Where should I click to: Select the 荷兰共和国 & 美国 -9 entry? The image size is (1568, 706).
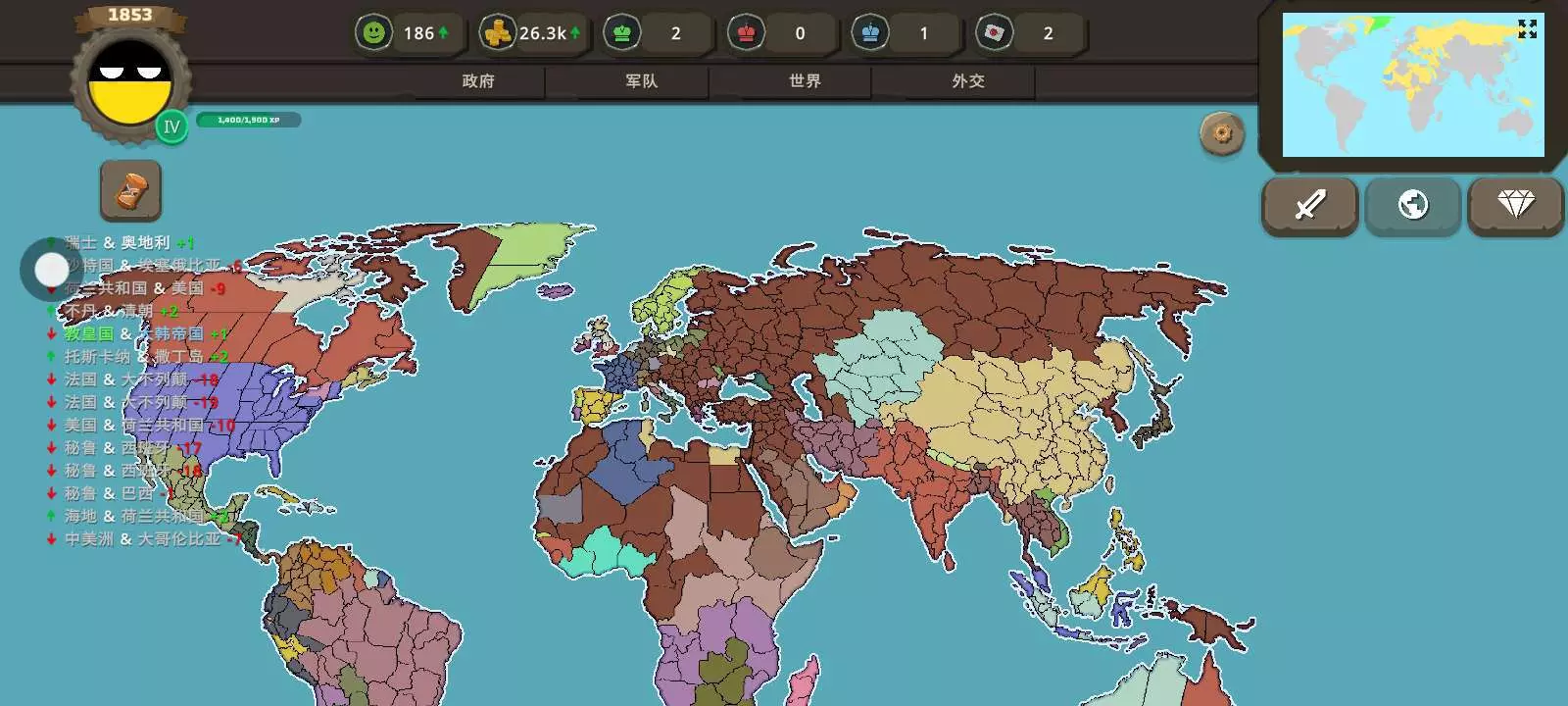tap(136, 288)
